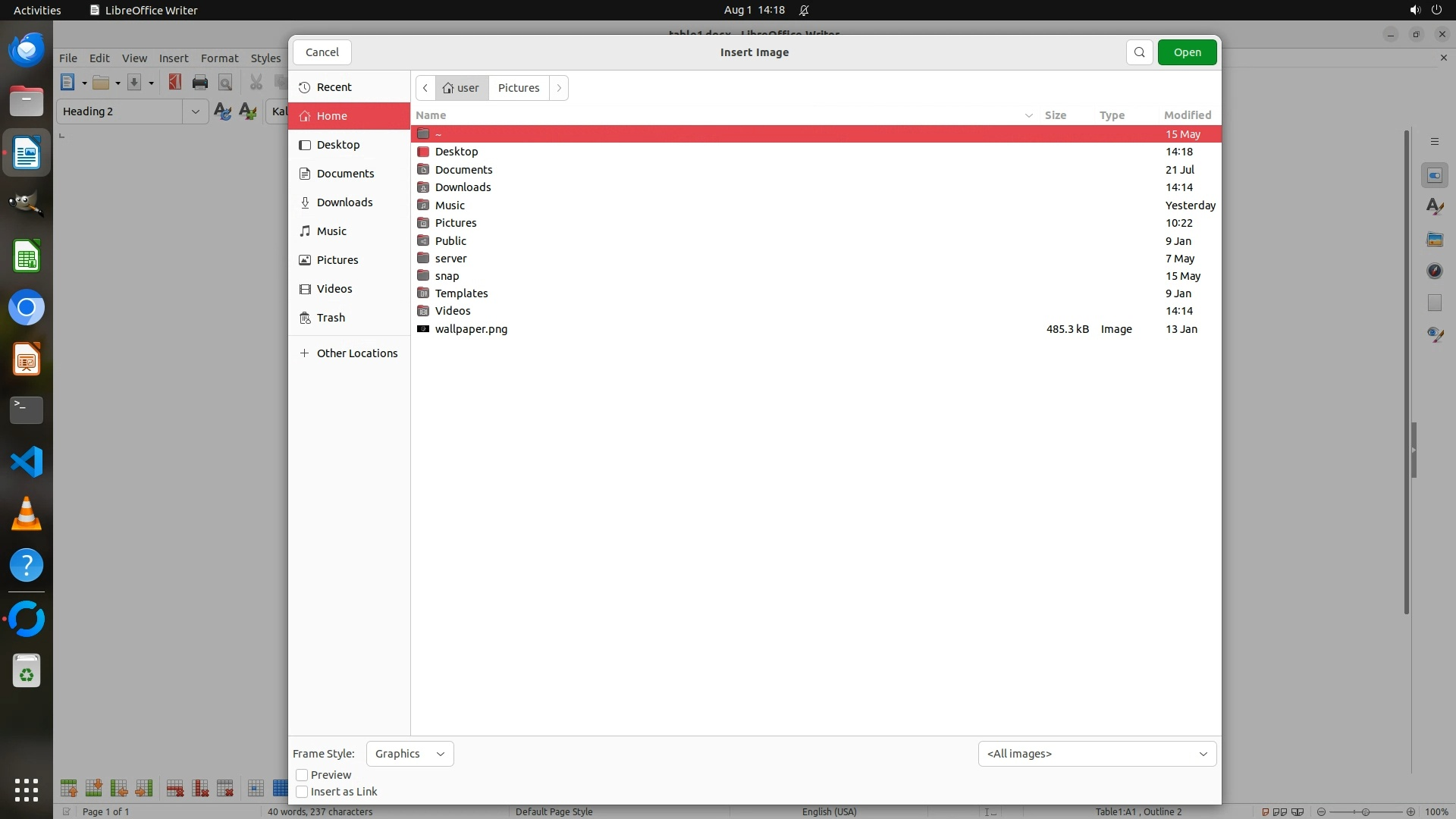
Task: Click the Export as PDF toolbar icon
Action: coord(175,83)
